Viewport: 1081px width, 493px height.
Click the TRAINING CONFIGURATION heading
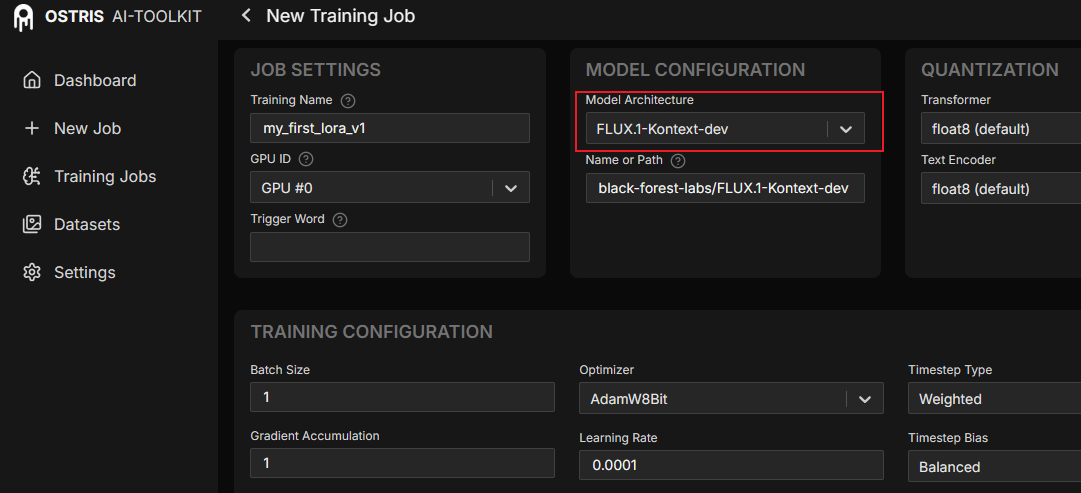click(372, 332)
